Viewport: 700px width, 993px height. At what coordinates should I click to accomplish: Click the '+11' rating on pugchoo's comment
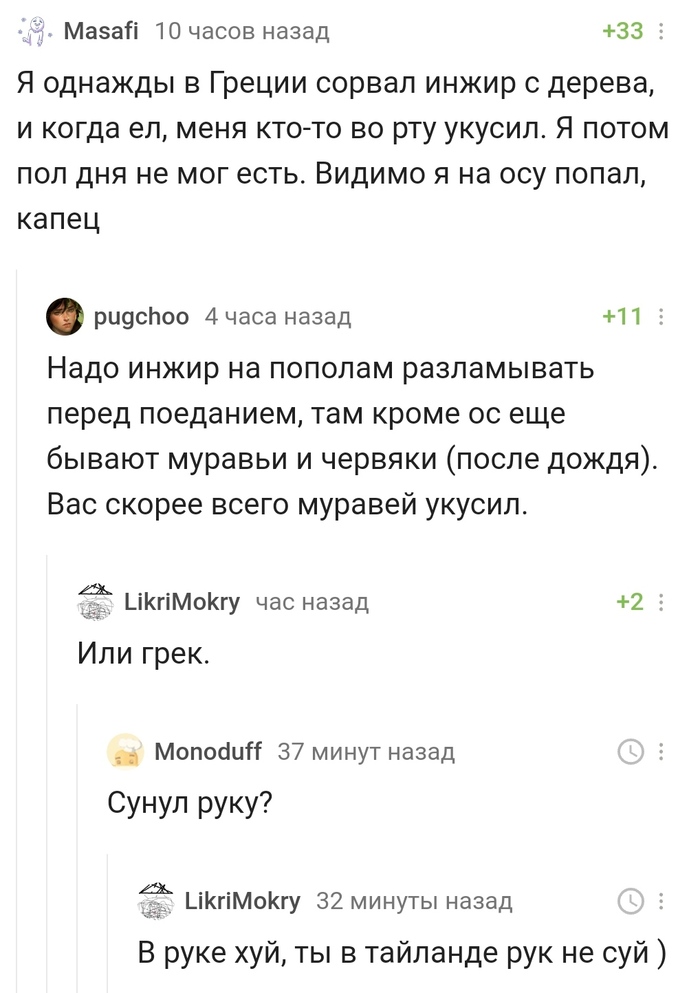click(x=623, y=315)
